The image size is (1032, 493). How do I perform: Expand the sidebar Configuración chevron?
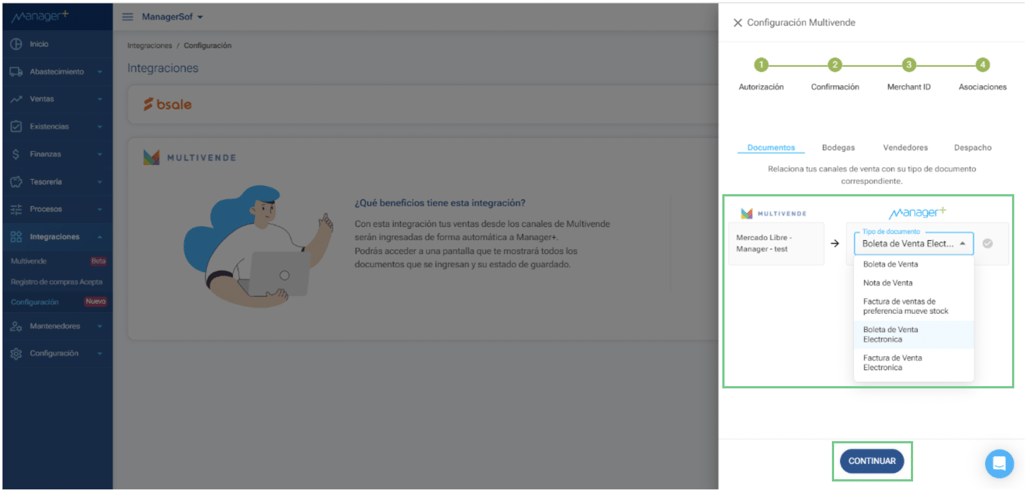(x=99, y=354)
